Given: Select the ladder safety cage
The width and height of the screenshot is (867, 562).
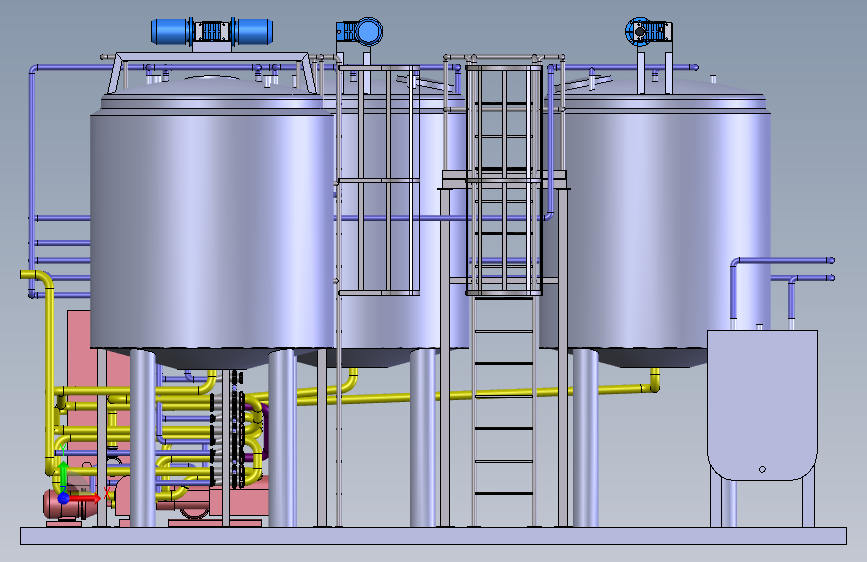Looking at the screenshot, I should point(504,180).
